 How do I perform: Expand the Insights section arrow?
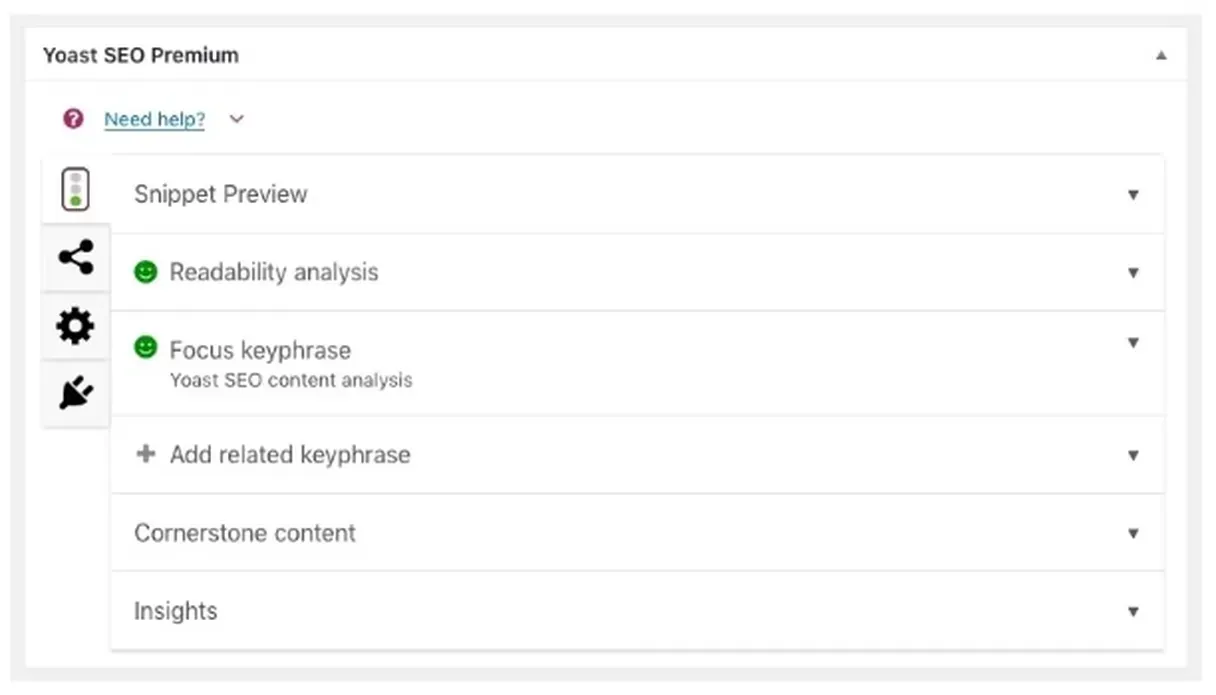pyautogui.click(x=1133, y=611)
